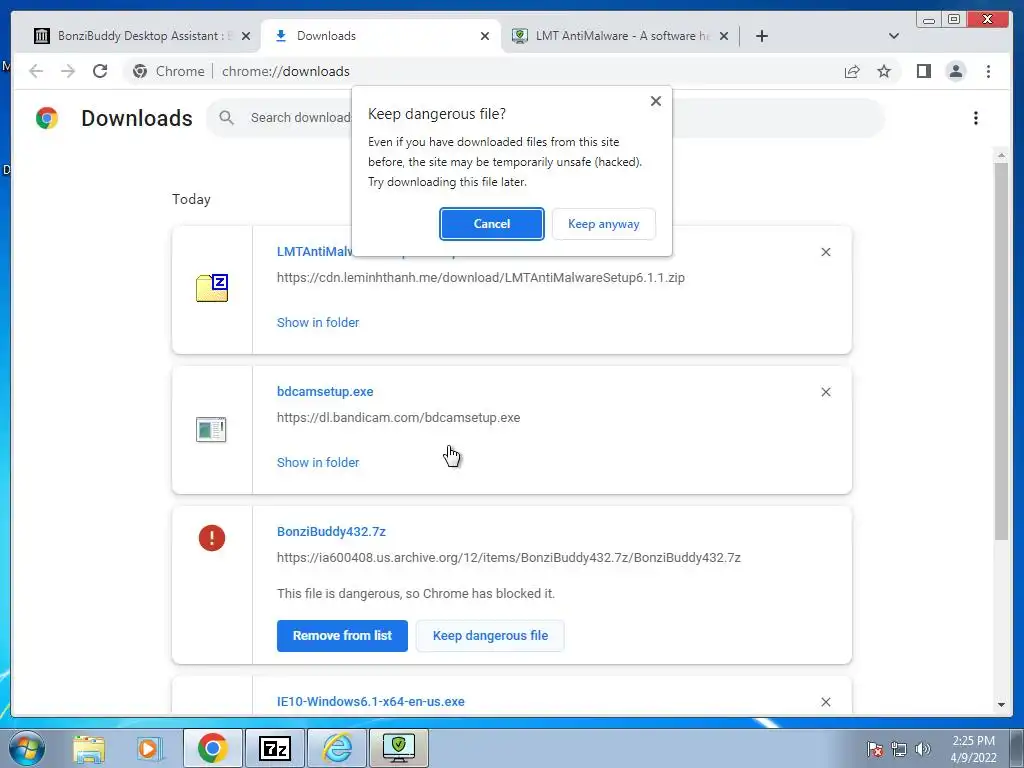
Task: Remove bdcamsetup.exe entry with its X
Action: [x=825, y=392]
